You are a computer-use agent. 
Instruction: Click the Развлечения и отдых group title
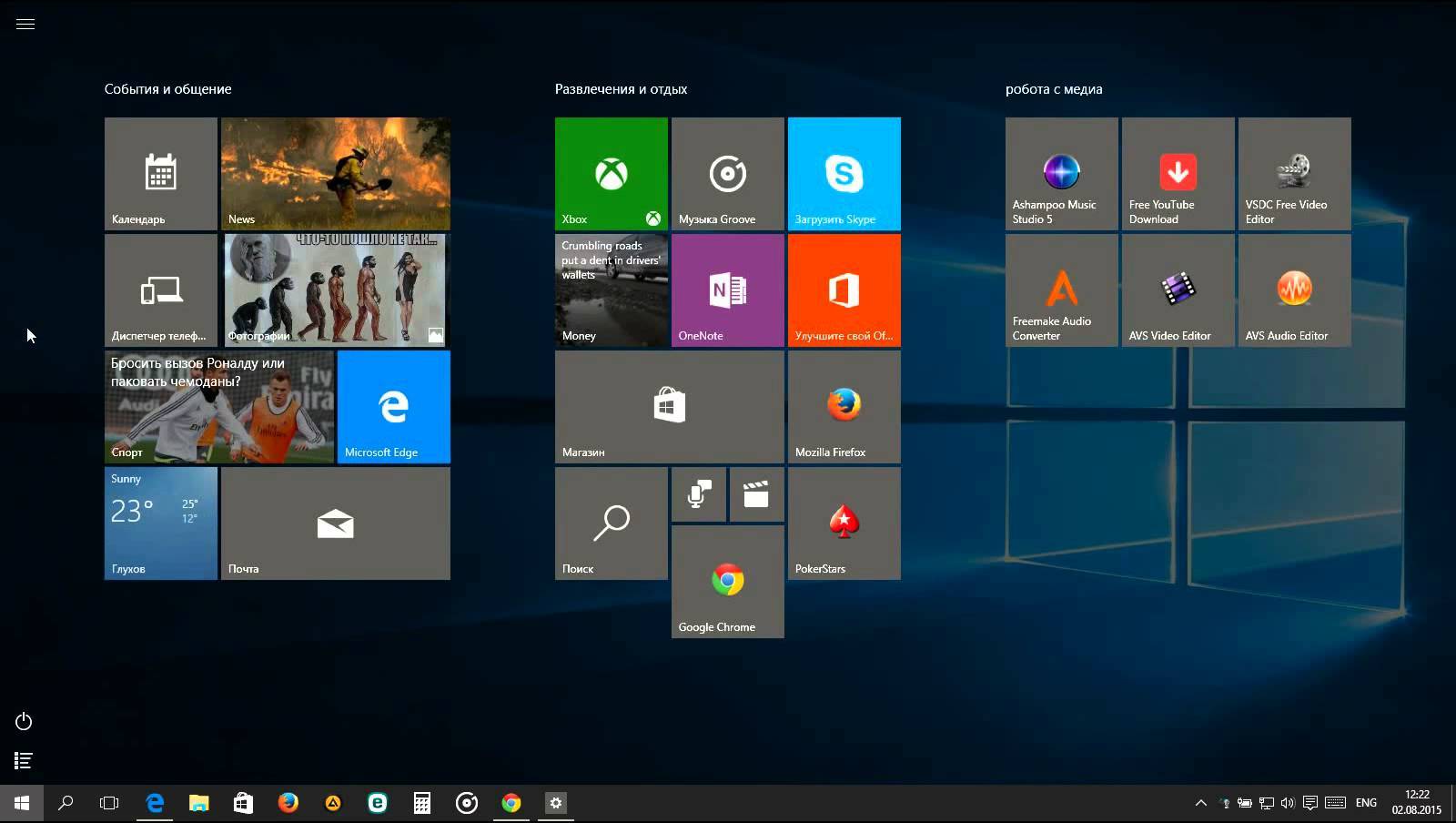tap(621, 89)
